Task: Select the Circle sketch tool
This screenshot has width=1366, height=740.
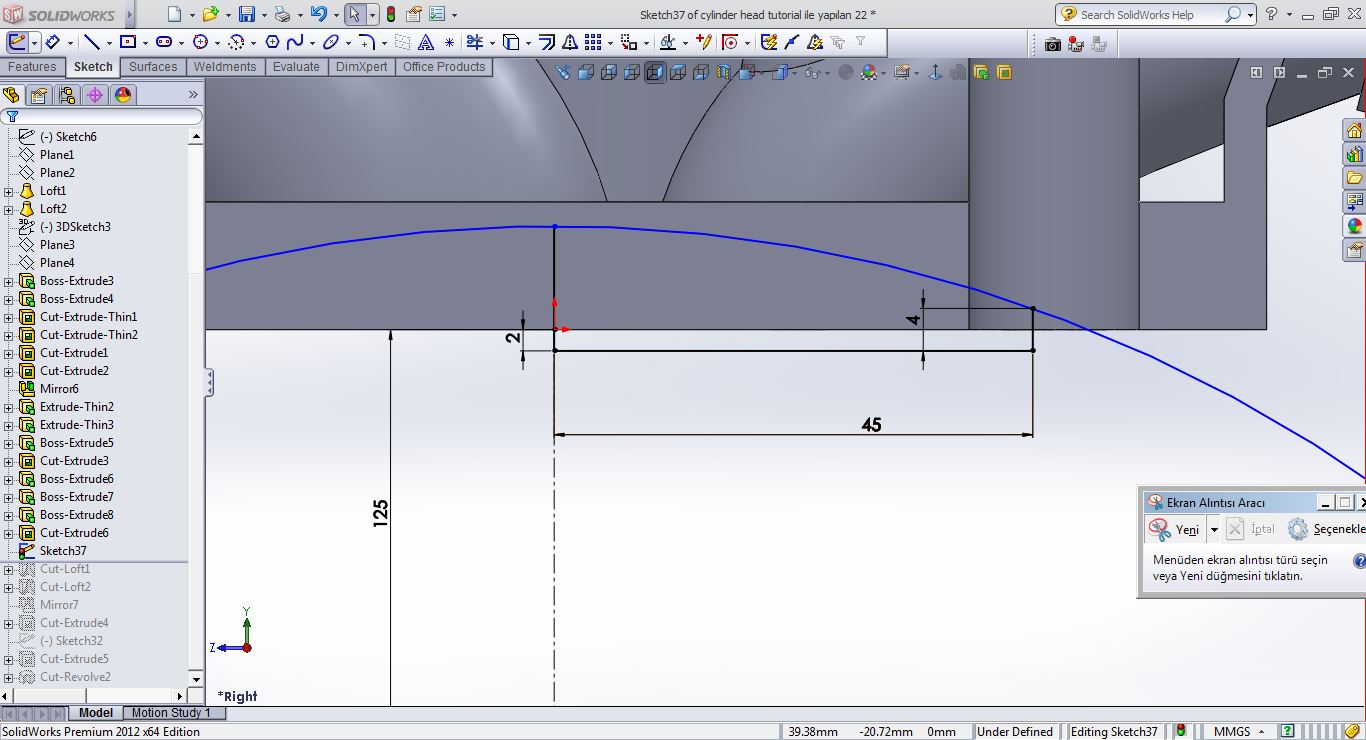Action: (200, 42)
